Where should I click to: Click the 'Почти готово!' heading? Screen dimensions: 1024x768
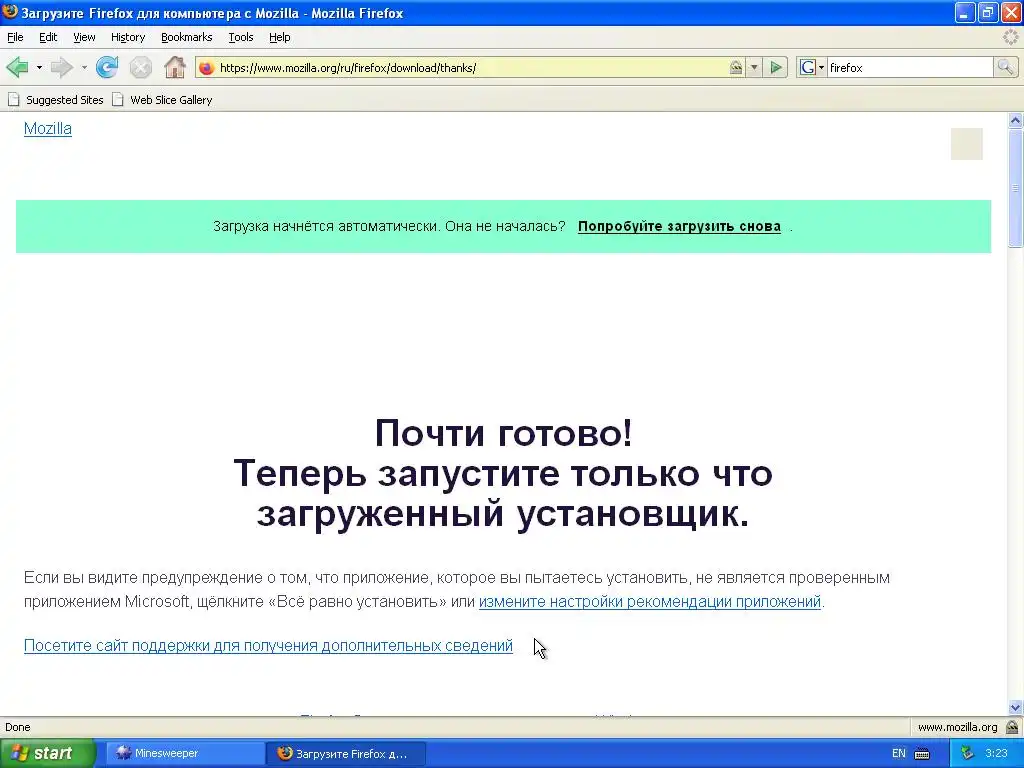click(504, 433)
